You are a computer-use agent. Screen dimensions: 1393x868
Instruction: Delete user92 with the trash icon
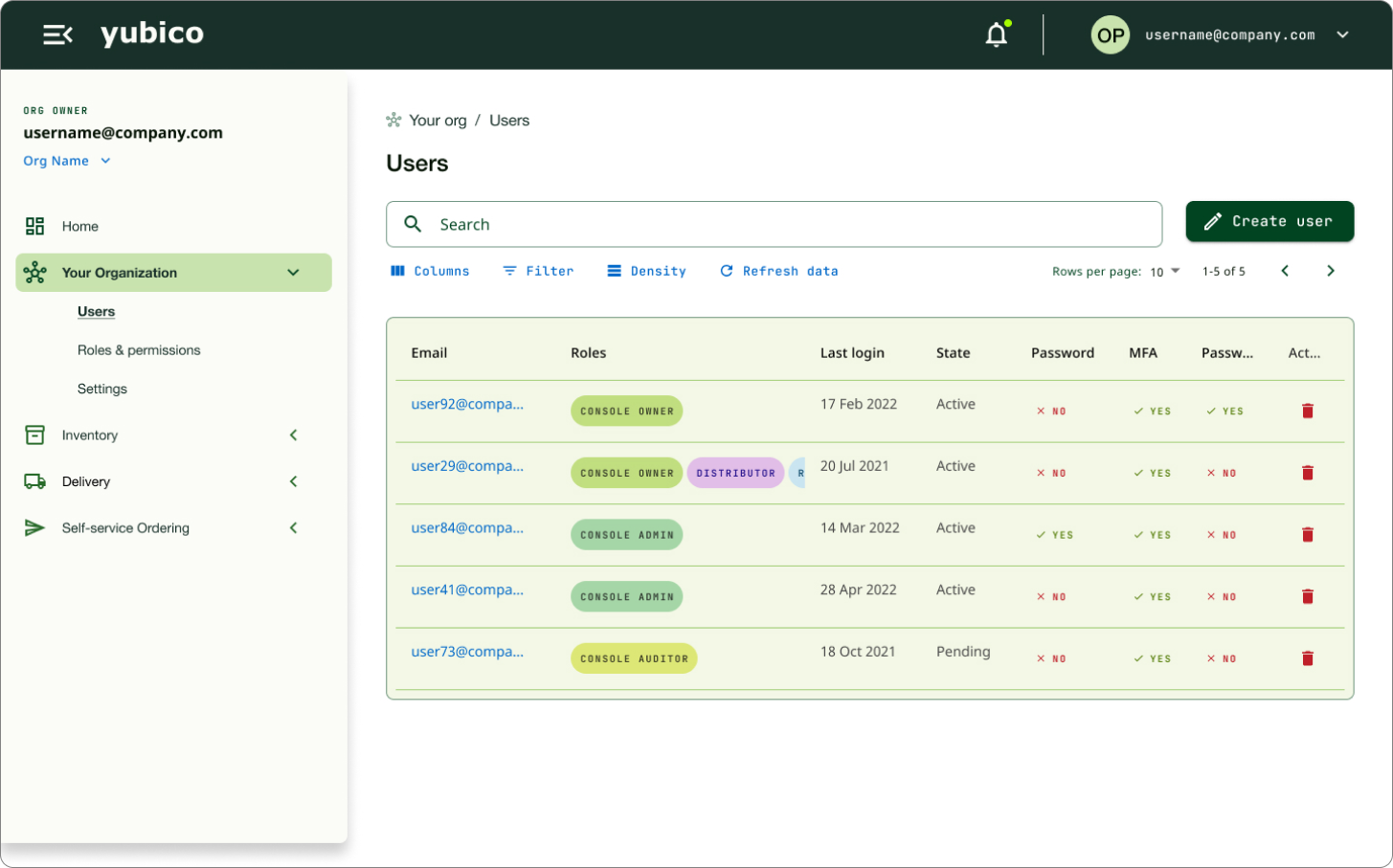click(x=1307, y=412)
